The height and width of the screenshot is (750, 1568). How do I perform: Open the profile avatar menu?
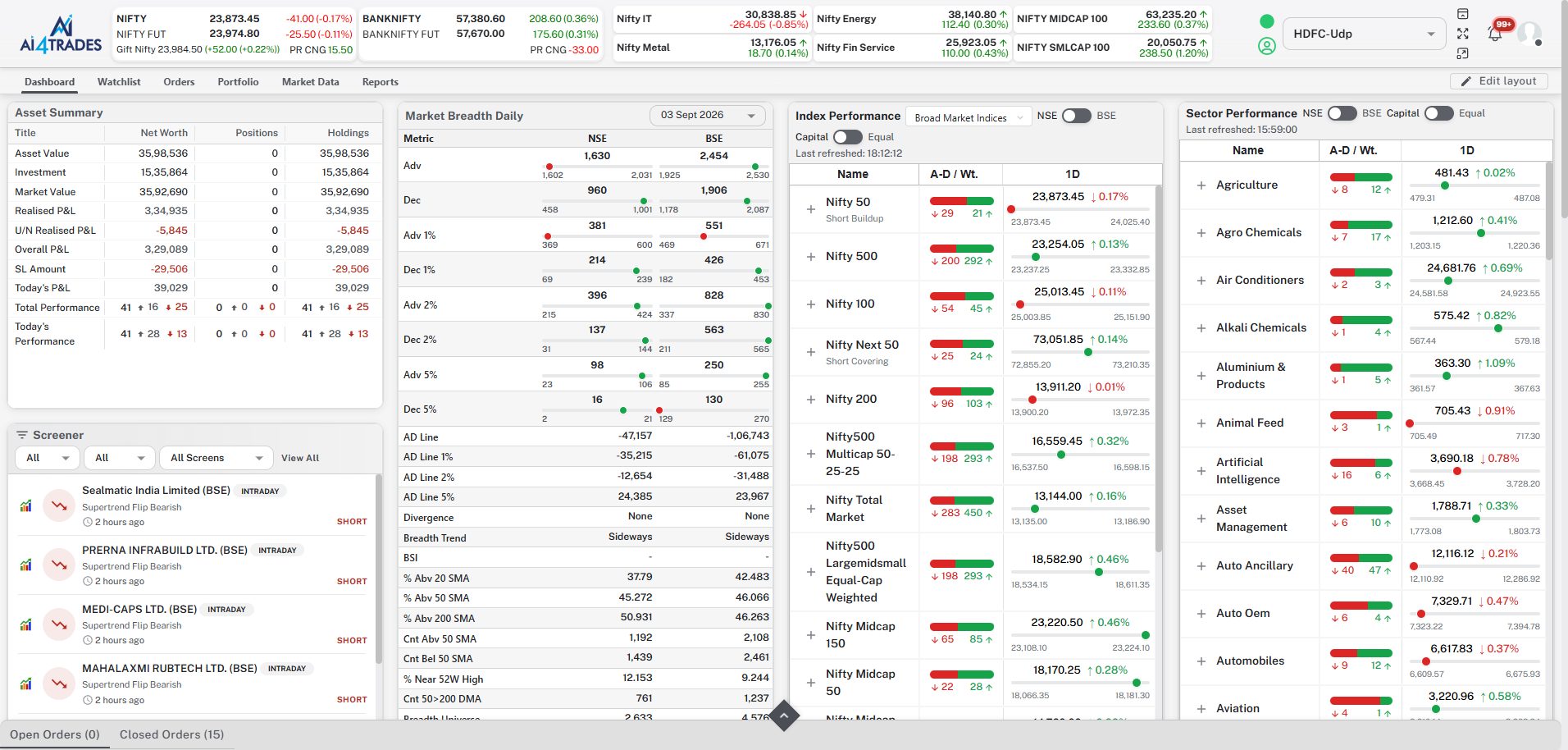coord(1529,34)
